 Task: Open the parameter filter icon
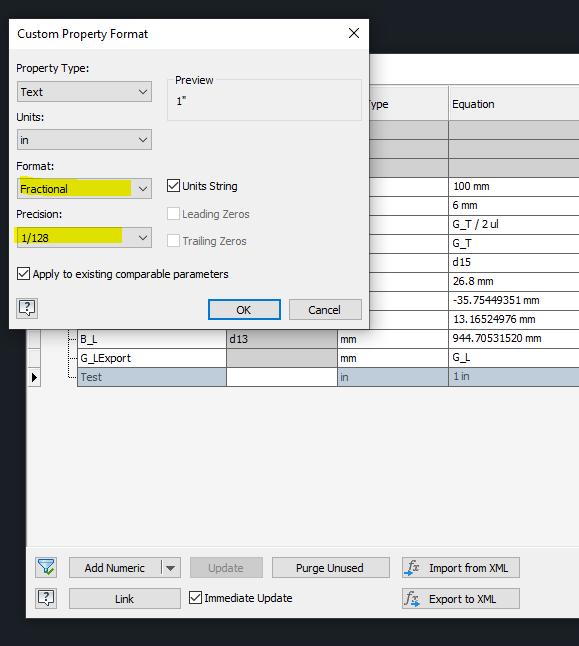[x=46, y=568]
